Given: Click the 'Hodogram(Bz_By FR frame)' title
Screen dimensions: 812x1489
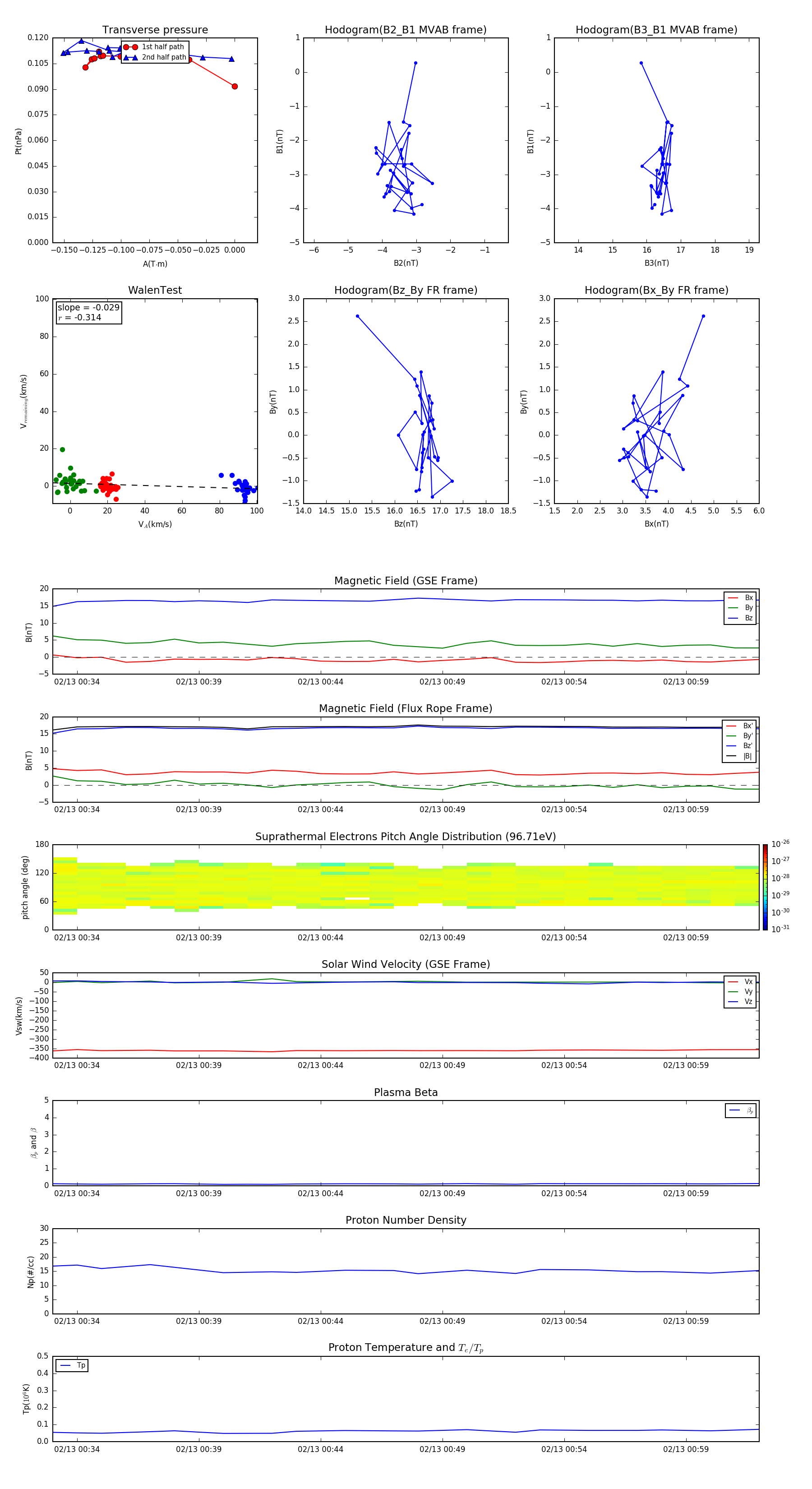Looking at the screenshot, I should click(x=406, y=290).
